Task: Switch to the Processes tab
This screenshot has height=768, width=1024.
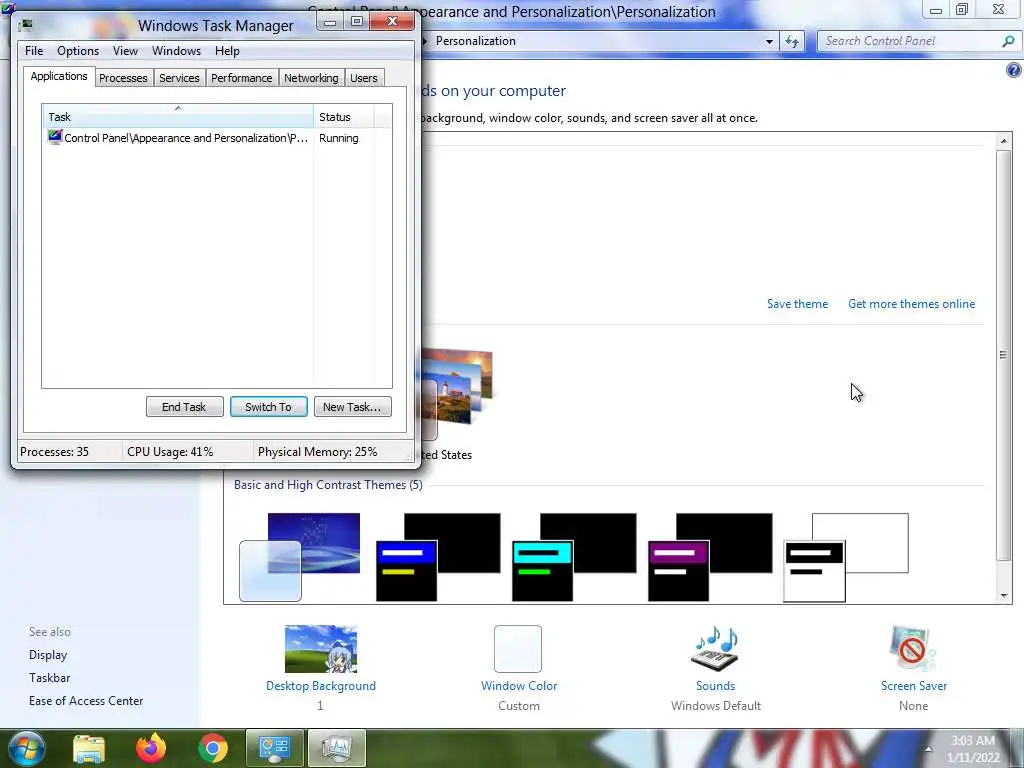Action: coord(123,78)
